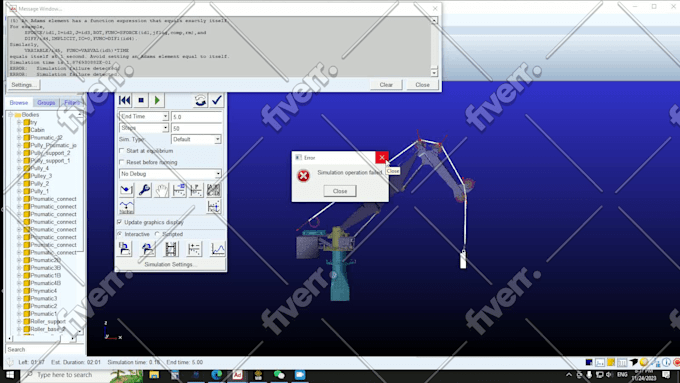The width and height of the screenshot is (680, 383).
Task: Open the film strip animation controls
Action: [171, 249]
